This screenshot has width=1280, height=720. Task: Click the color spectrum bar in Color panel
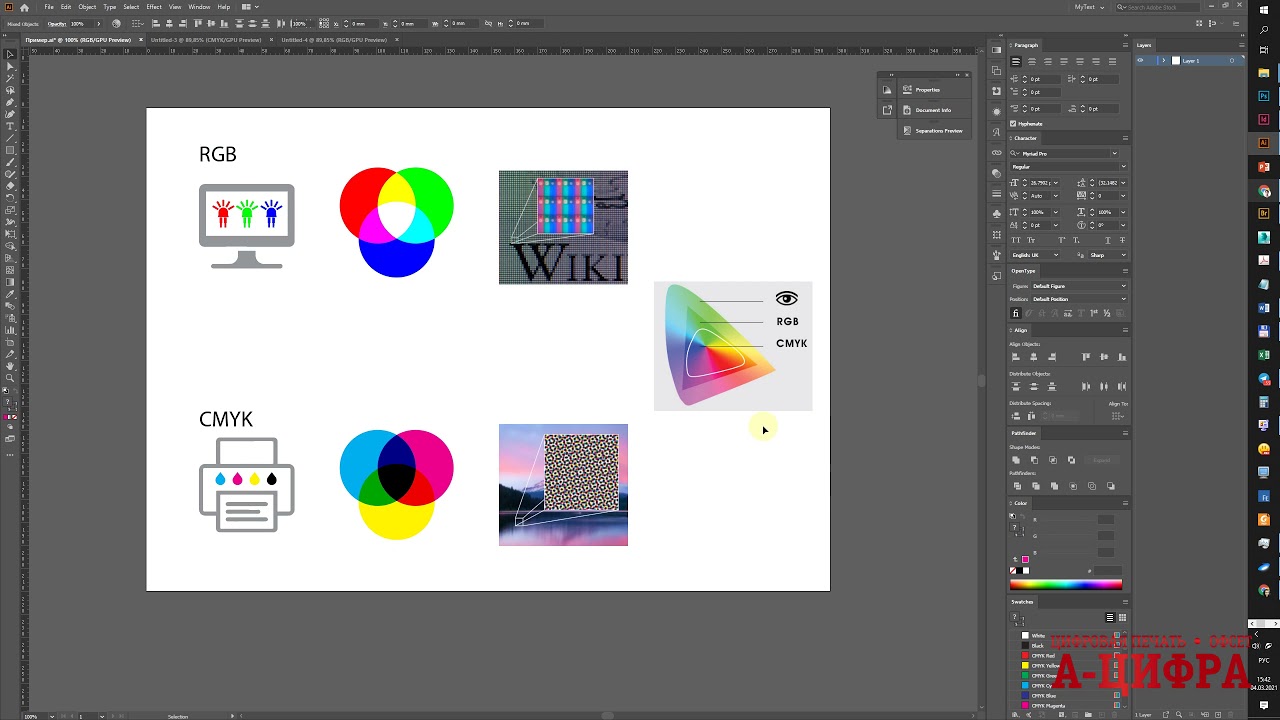1066,585
